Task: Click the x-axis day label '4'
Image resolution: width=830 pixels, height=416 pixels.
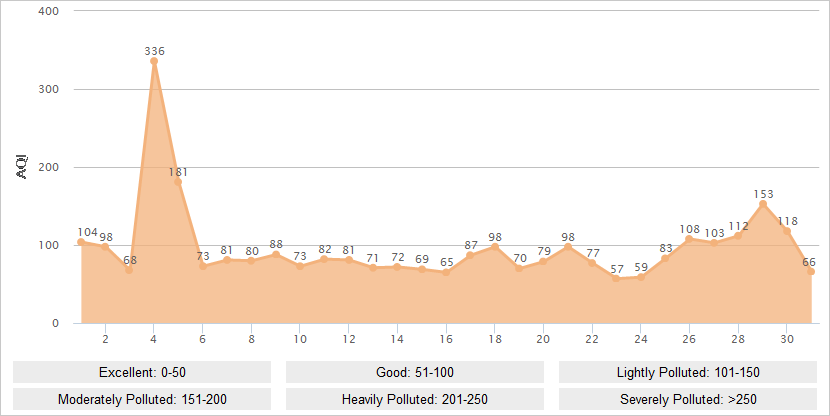Action: (x=154, y=339)
